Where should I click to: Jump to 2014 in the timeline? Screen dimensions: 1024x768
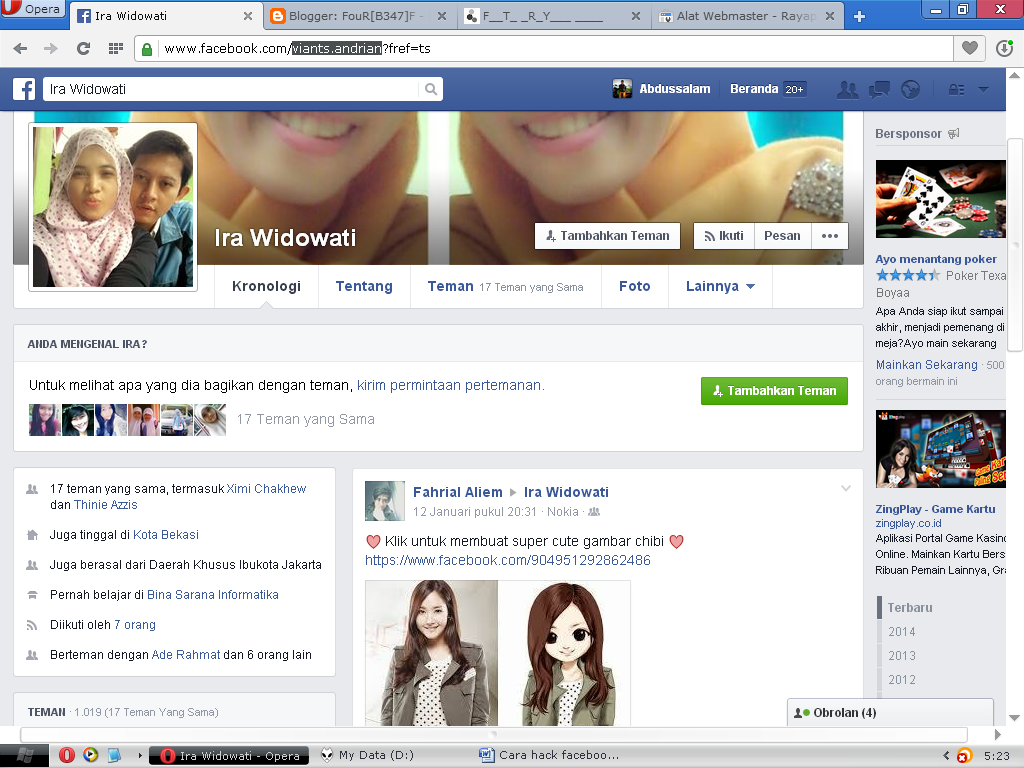[x=902, y=632]
